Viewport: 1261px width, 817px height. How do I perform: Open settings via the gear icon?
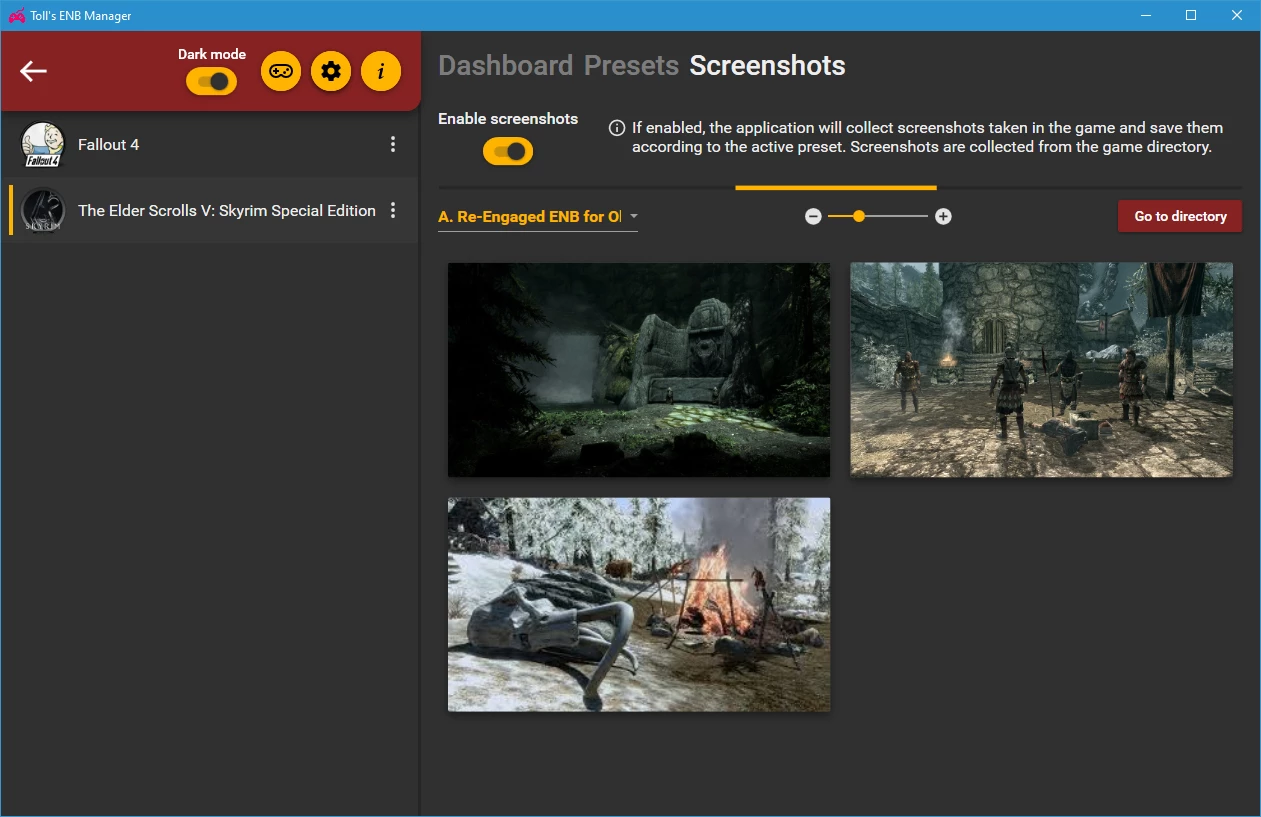tap(331, 71)
